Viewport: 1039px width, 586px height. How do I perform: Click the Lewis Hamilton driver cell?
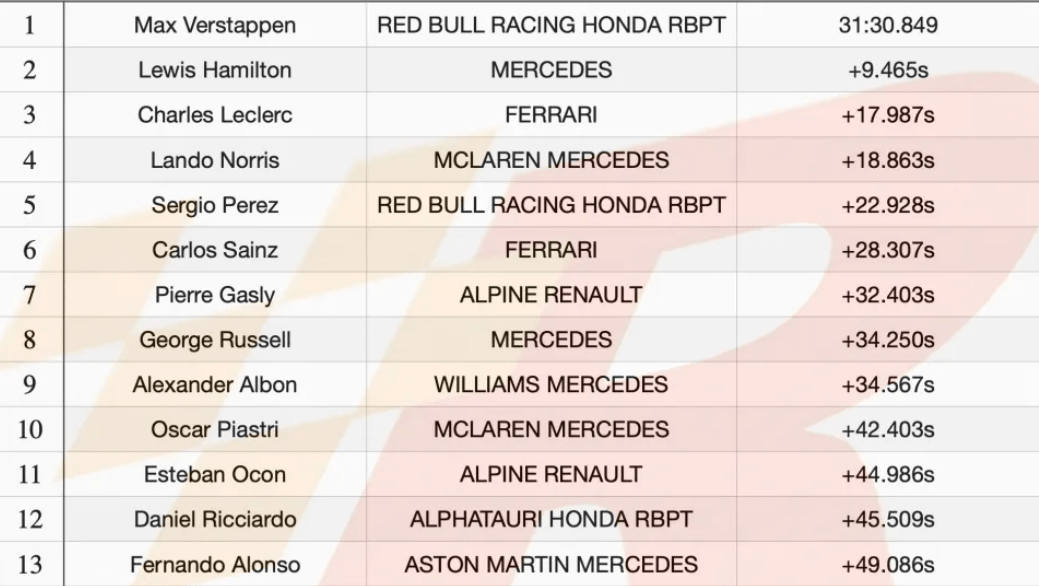click(215, 70)
